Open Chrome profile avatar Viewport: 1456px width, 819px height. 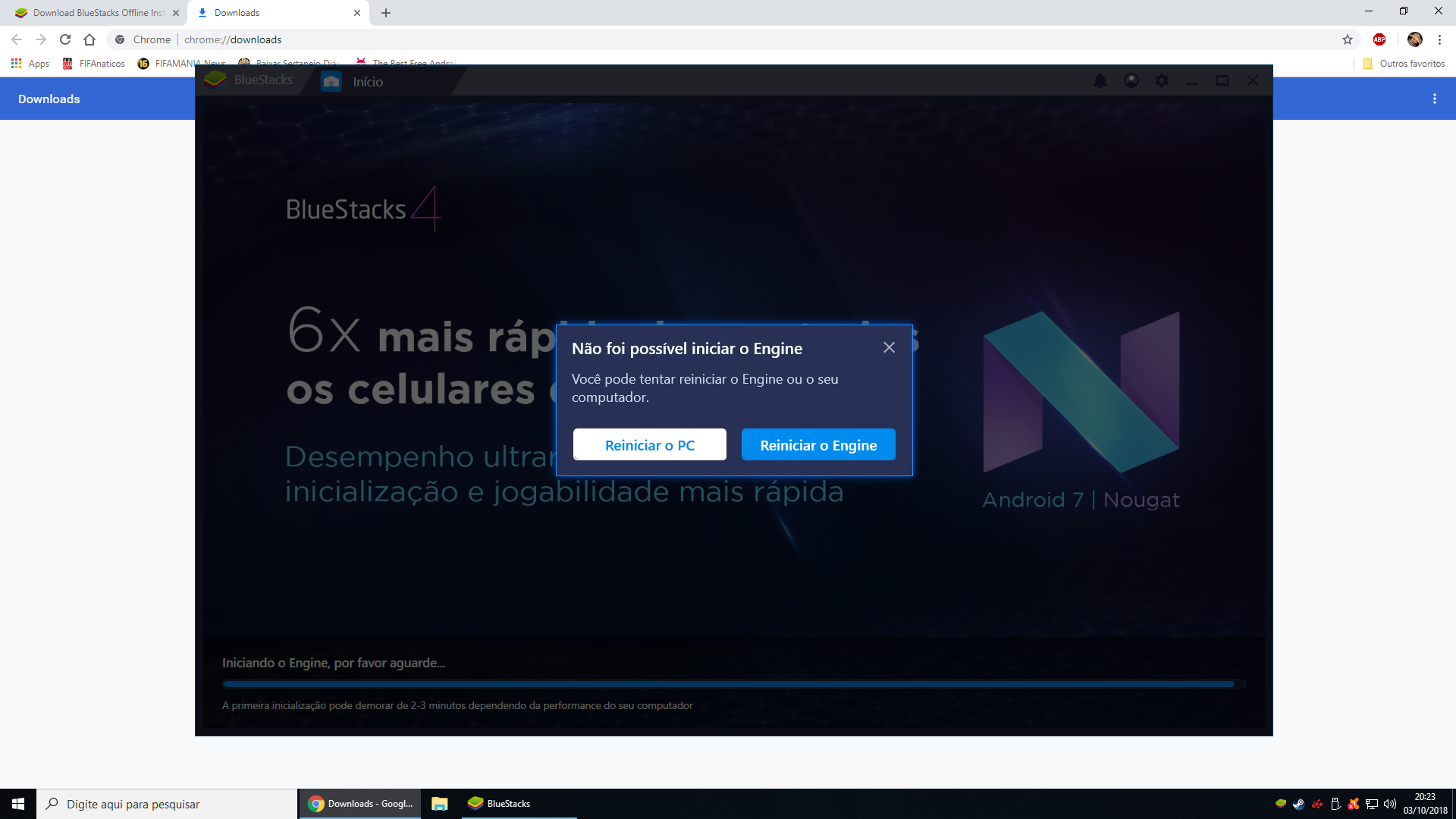(x=1415, y=39)
